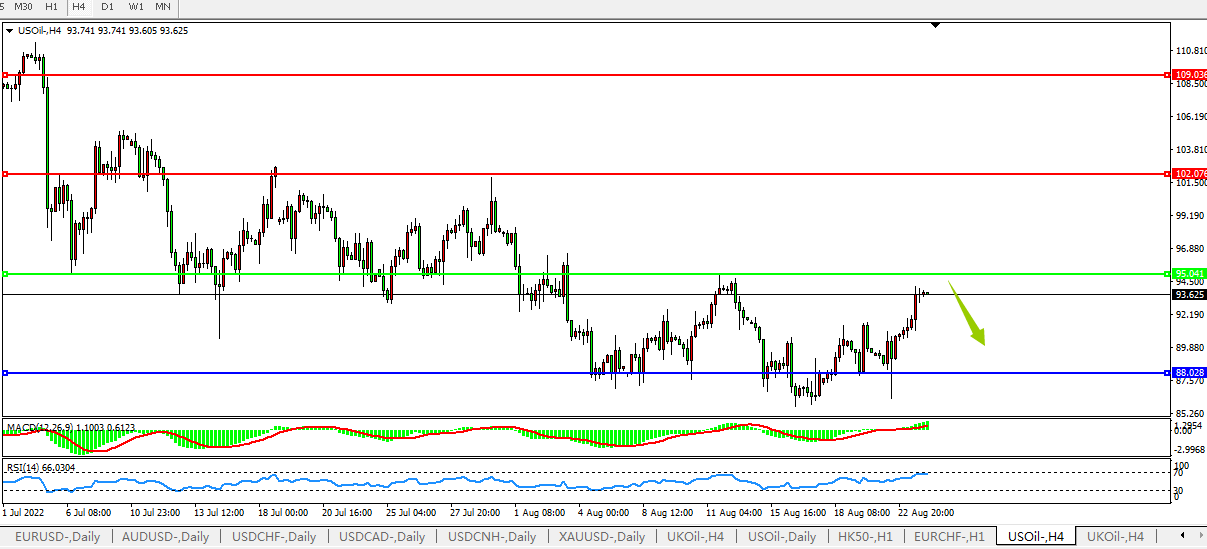The height and width of the screenshot is (549, 1207).
Task: Click left handle of the 109.036 red line
Action: tap(6, 75)
